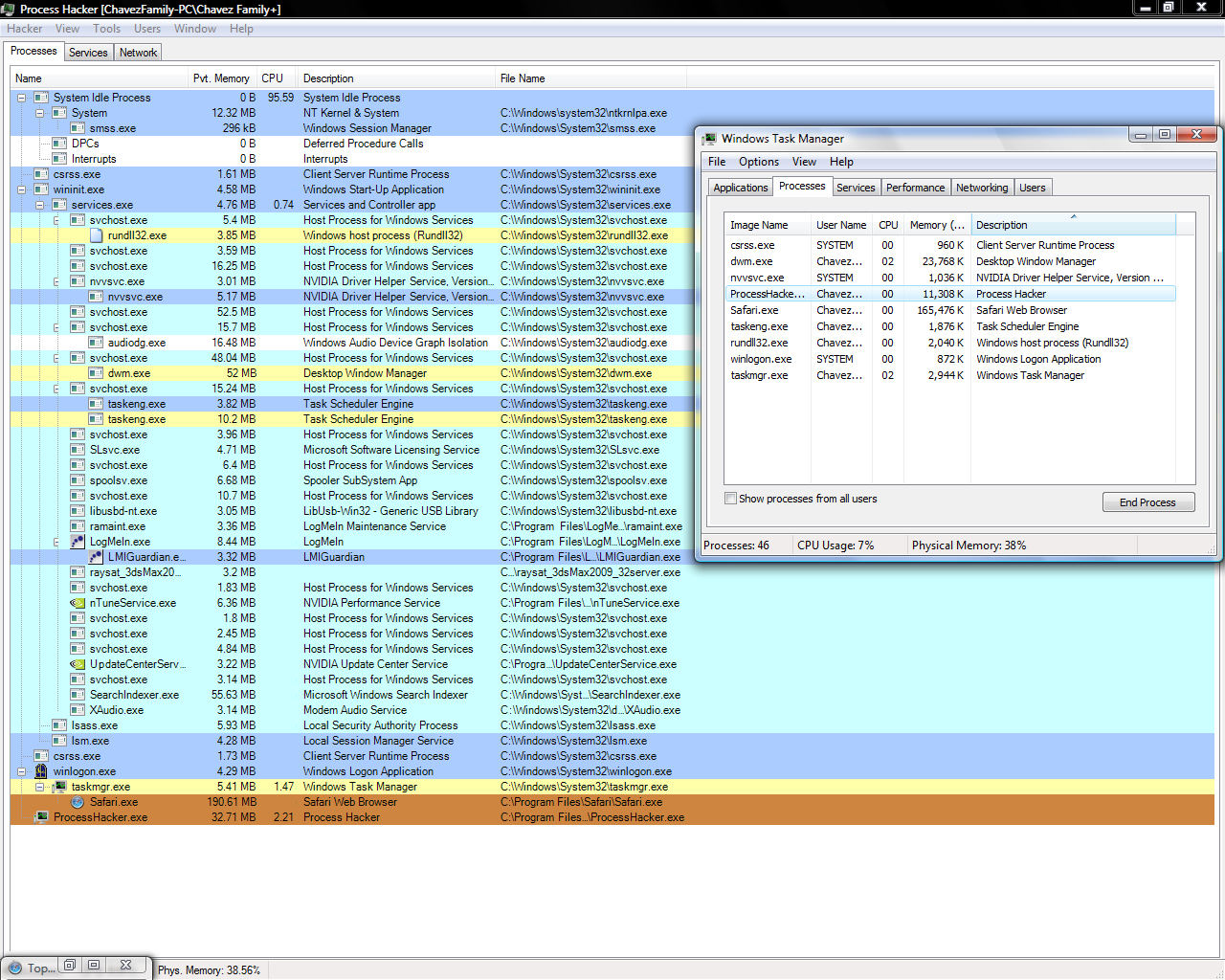The height and width of the screenshot is (980, 1225).
Task: Open the Options menu in Task Manager
Action: [759, 162]
